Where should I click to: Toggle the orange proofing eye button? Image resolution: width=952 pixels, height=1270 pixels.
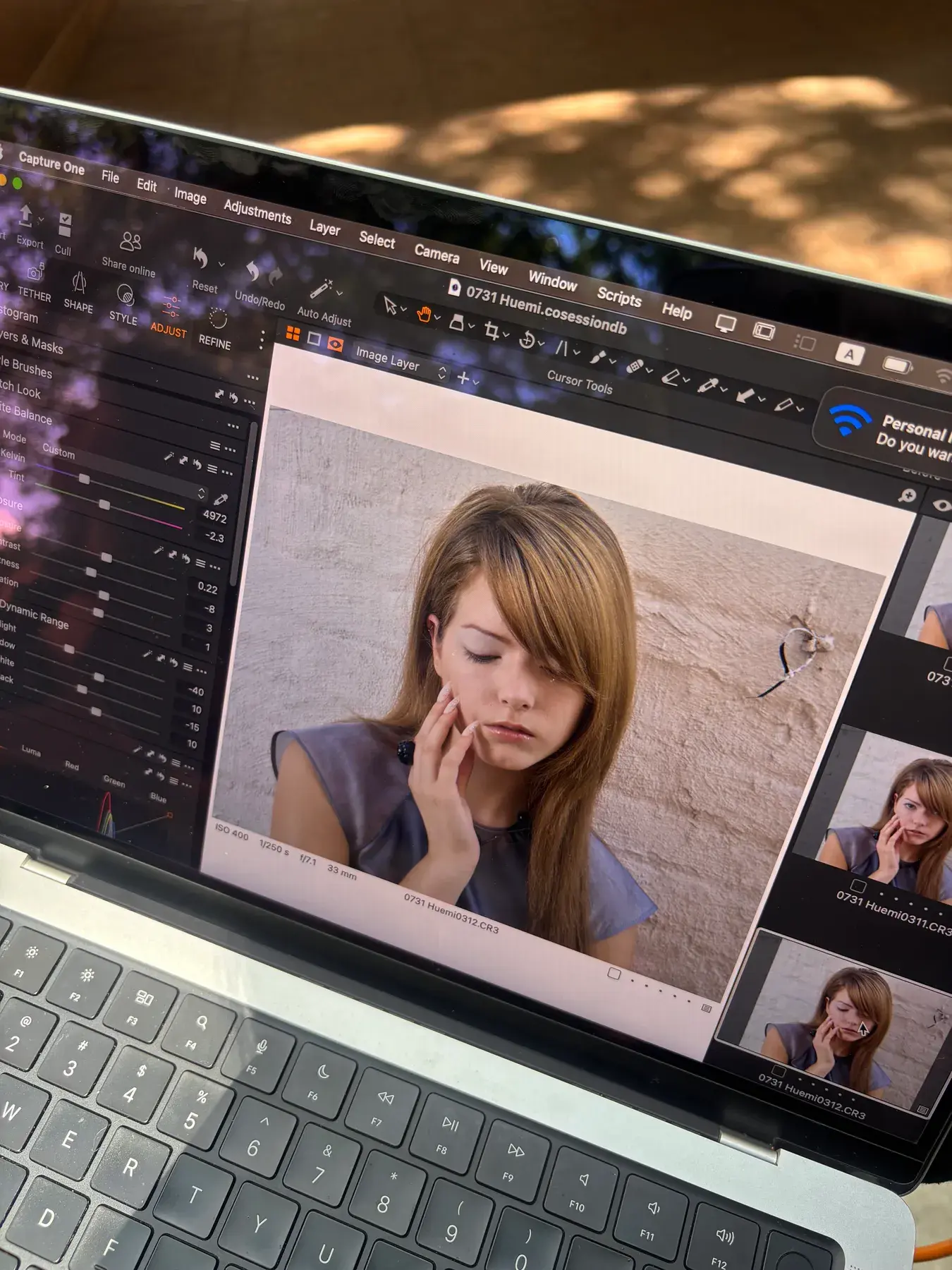click(x=335, y=344)
